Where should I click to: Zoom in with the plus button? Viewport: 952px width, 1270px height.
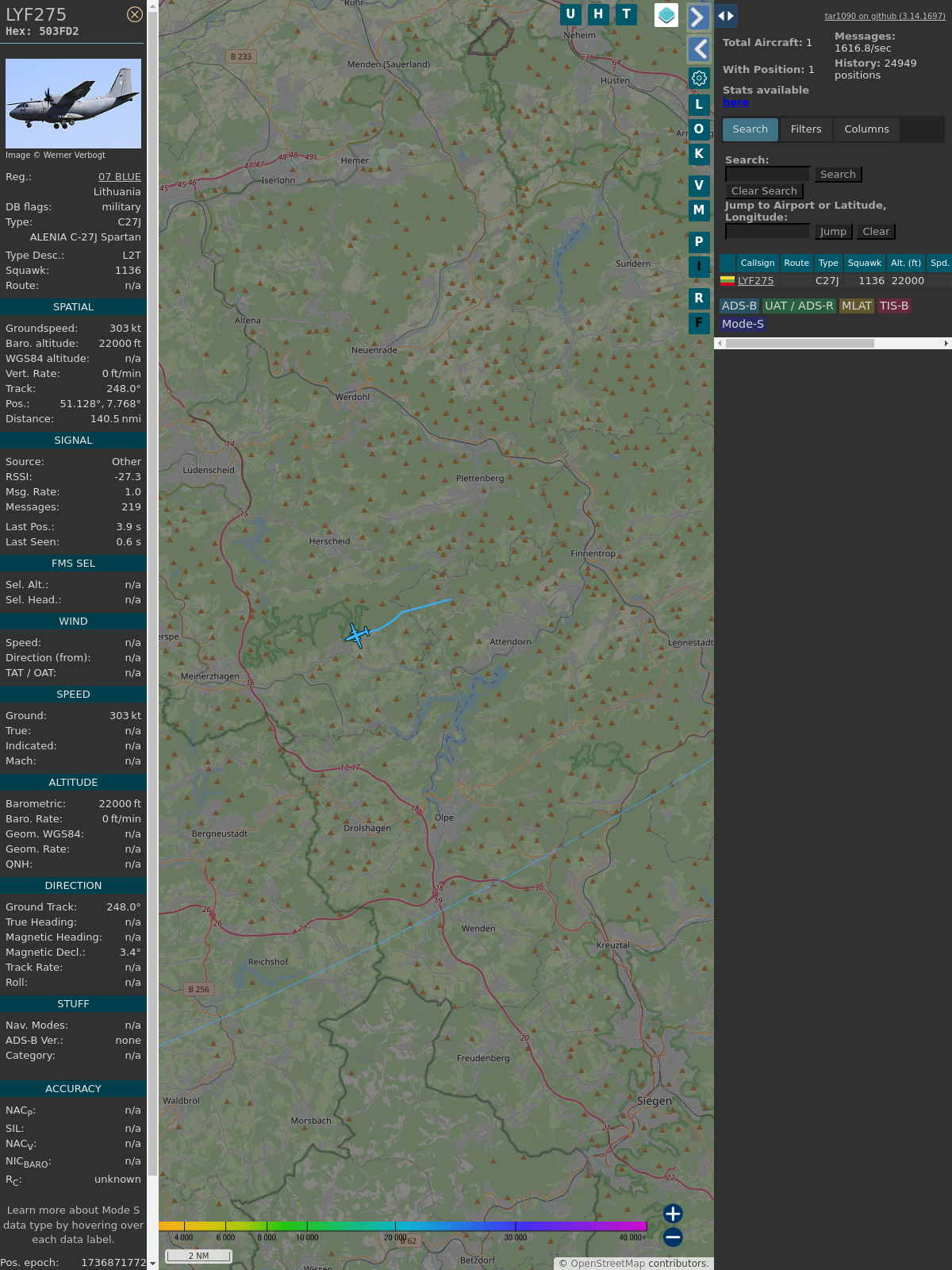click(673, 1213)
